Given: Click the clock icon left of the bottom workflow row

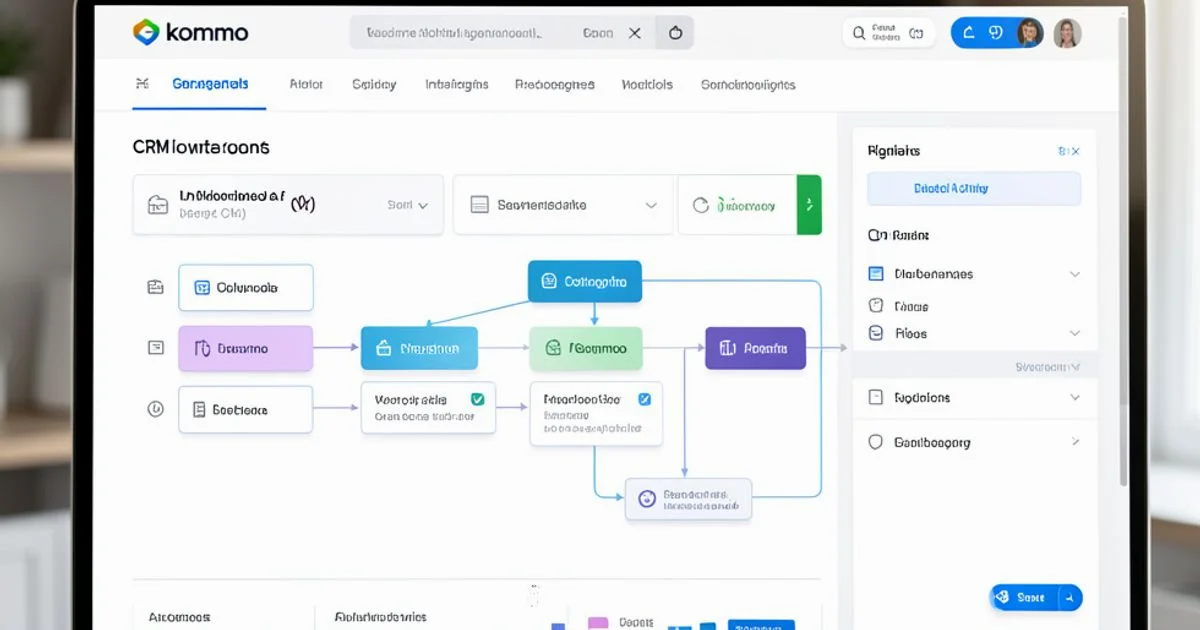Looking at the screenshot, I should point(155,409).
